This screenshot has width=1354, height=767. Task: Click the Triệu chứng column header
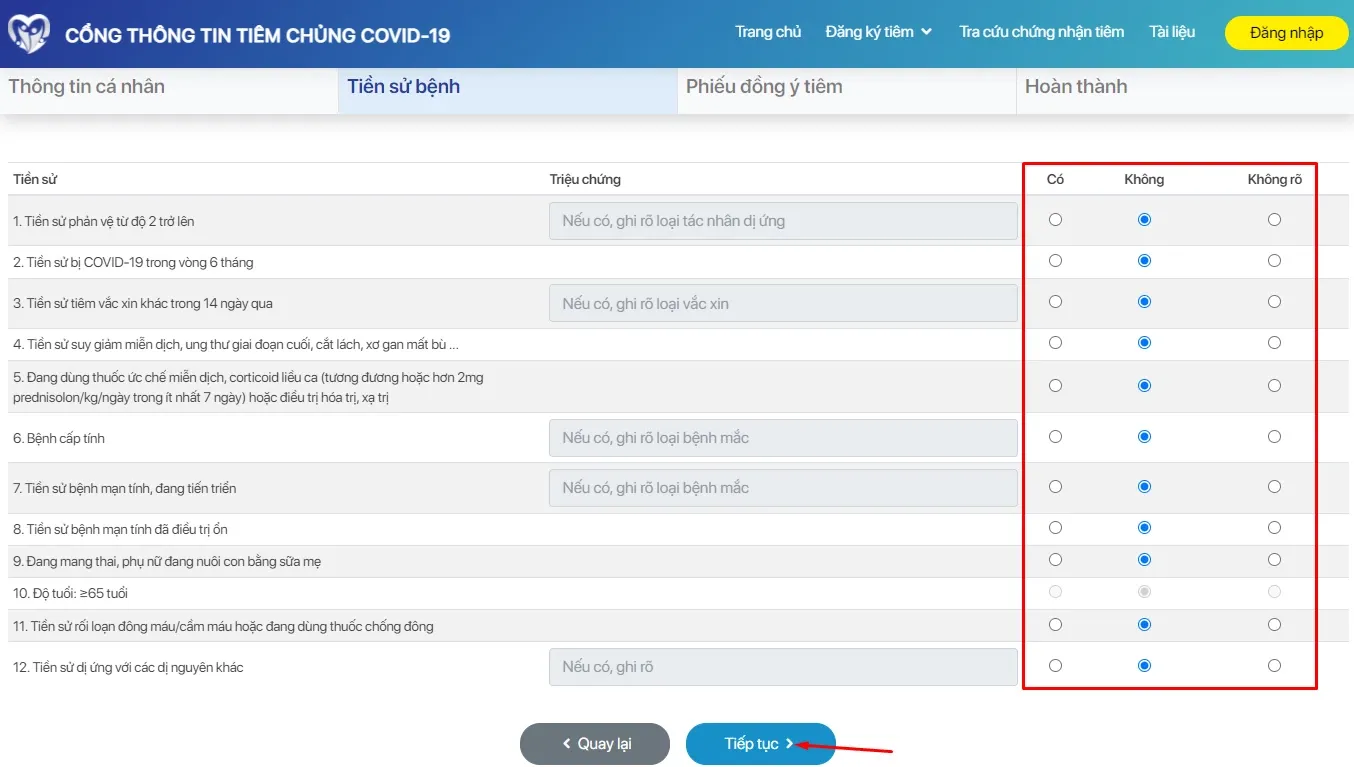coord(585,180)
